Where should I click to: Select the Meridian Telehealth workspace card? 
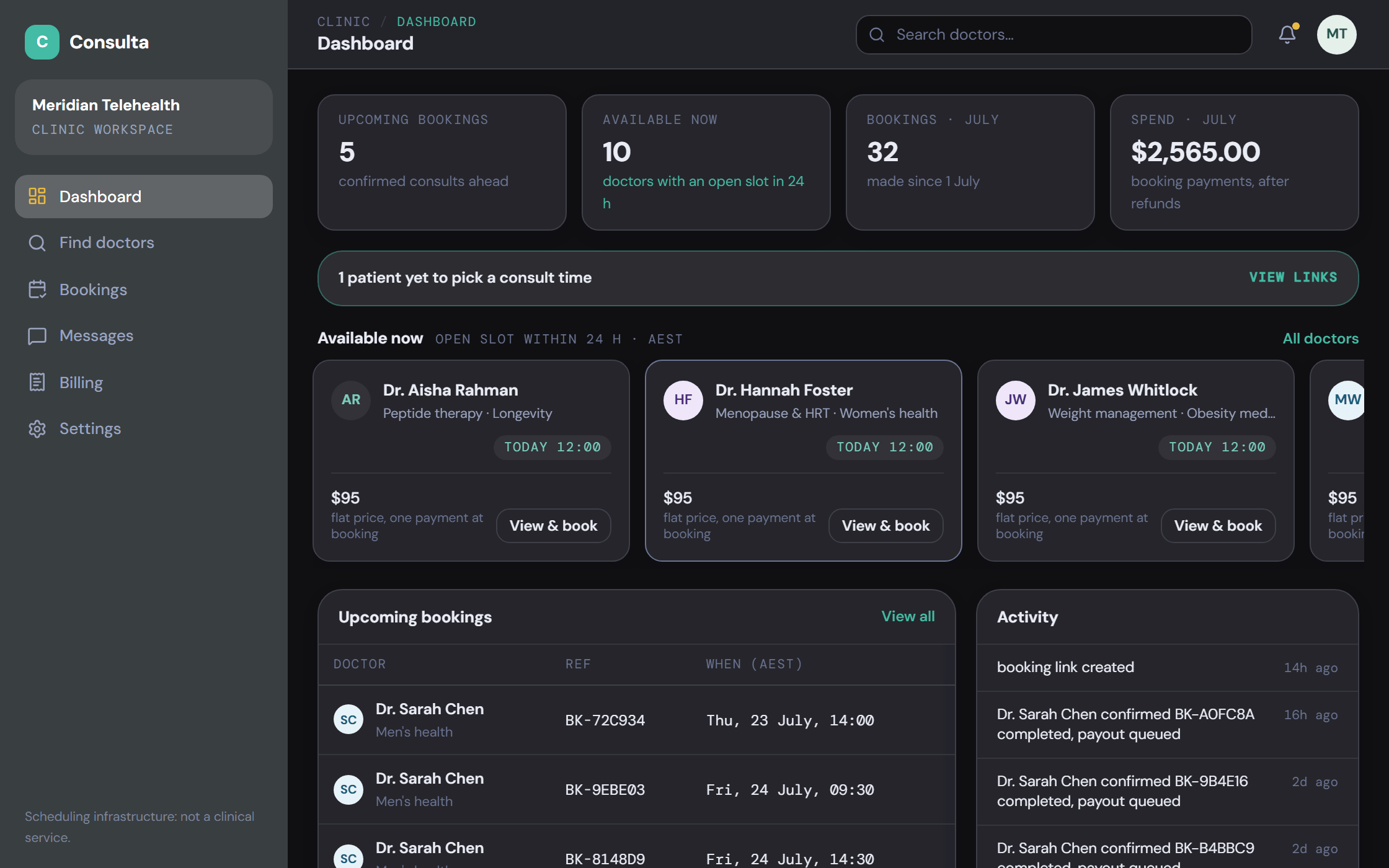tap(144, 117)
